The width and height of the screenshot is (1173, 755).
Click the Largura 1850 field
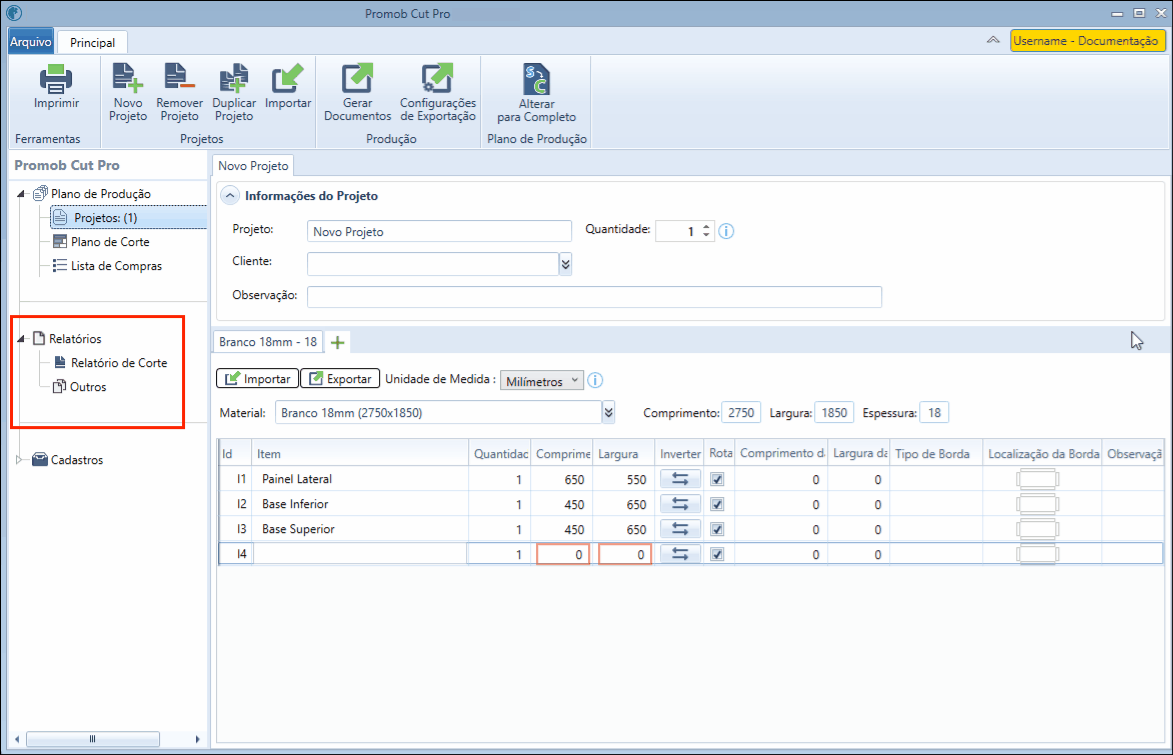pyautogui.click(x=833, y=412)
